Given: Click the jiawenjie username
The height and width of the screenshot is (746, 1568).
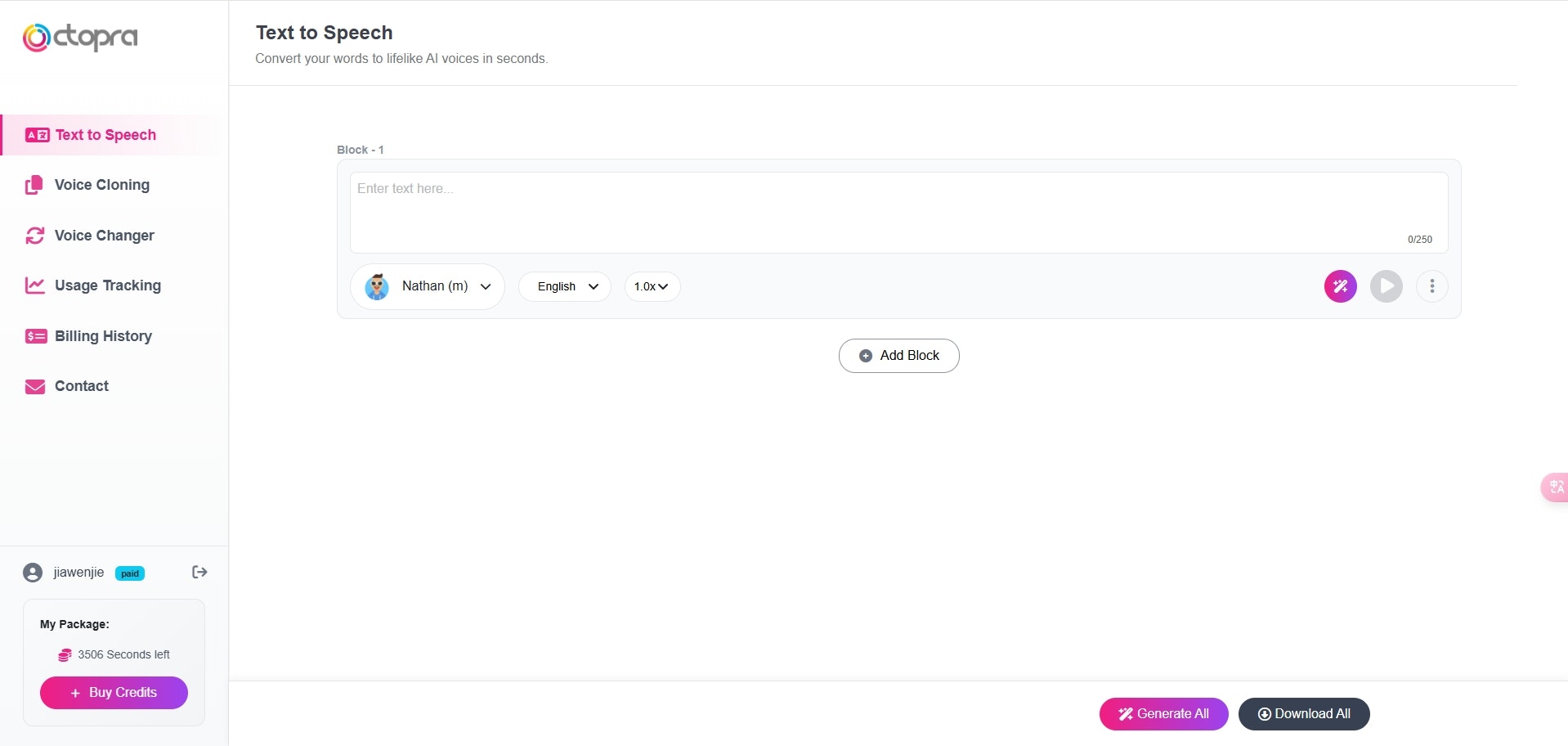Looking at the screenshot, I should [78, 572].
